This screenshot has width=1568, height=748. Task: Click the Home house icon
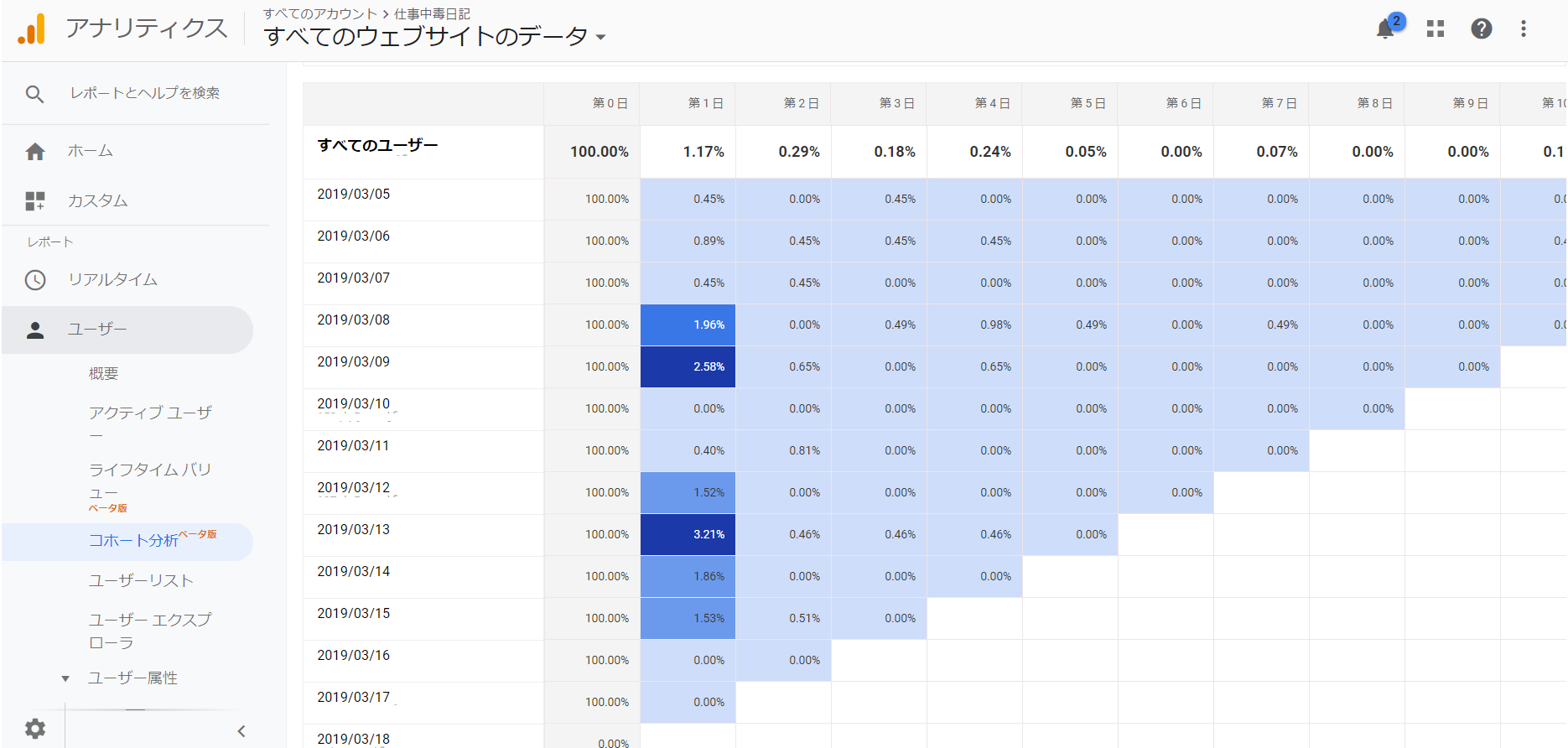pyautogui.click(x=35, y=152)
